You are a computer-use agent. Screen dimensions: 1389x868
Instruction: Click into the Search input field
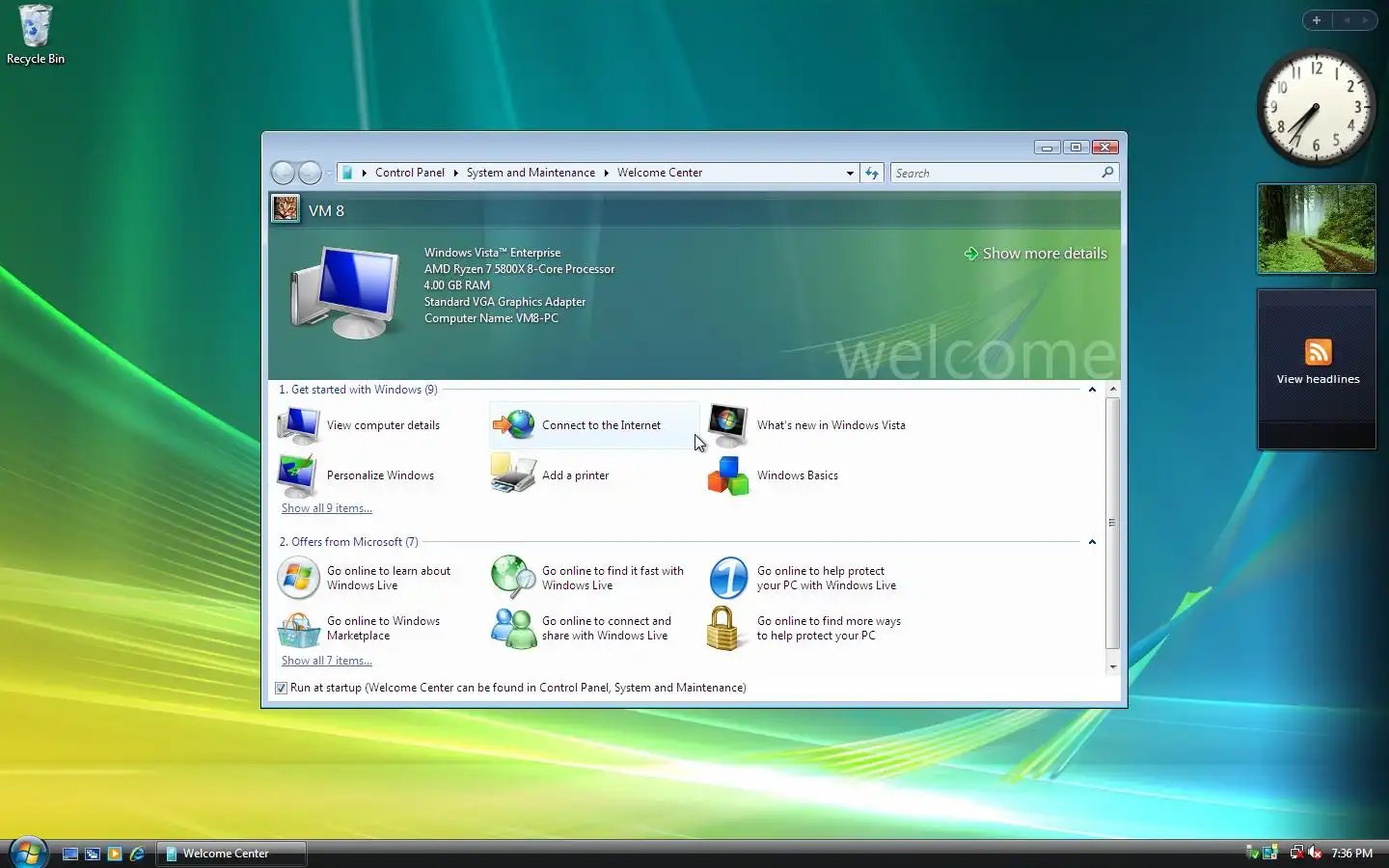[x=995, y=173]
